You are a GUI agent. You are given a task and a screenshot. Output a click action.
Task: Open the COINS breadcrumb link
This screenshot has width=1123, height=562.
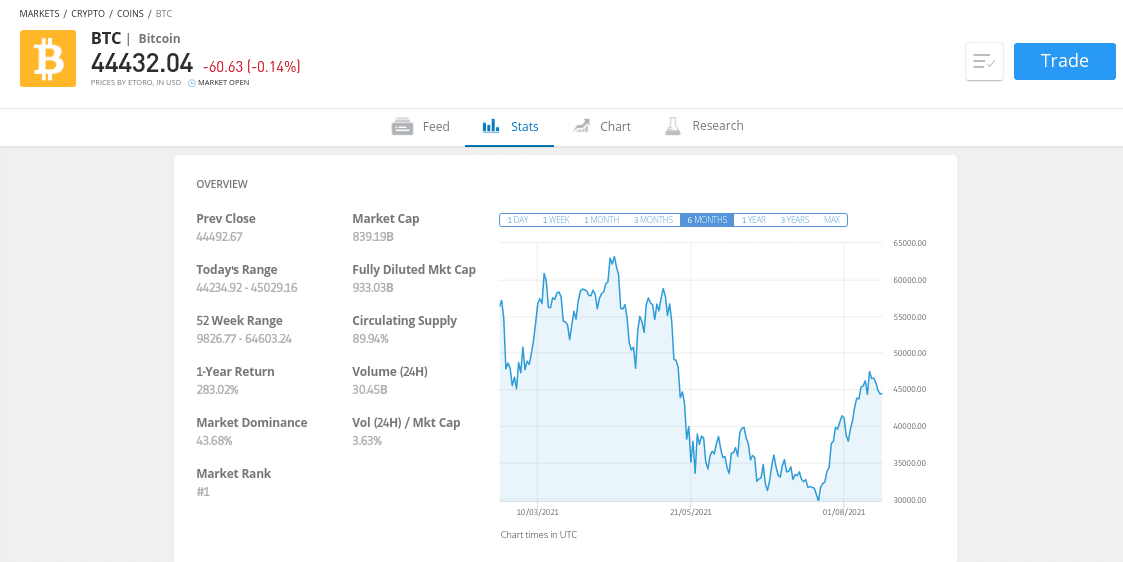[x=130, y=14]
